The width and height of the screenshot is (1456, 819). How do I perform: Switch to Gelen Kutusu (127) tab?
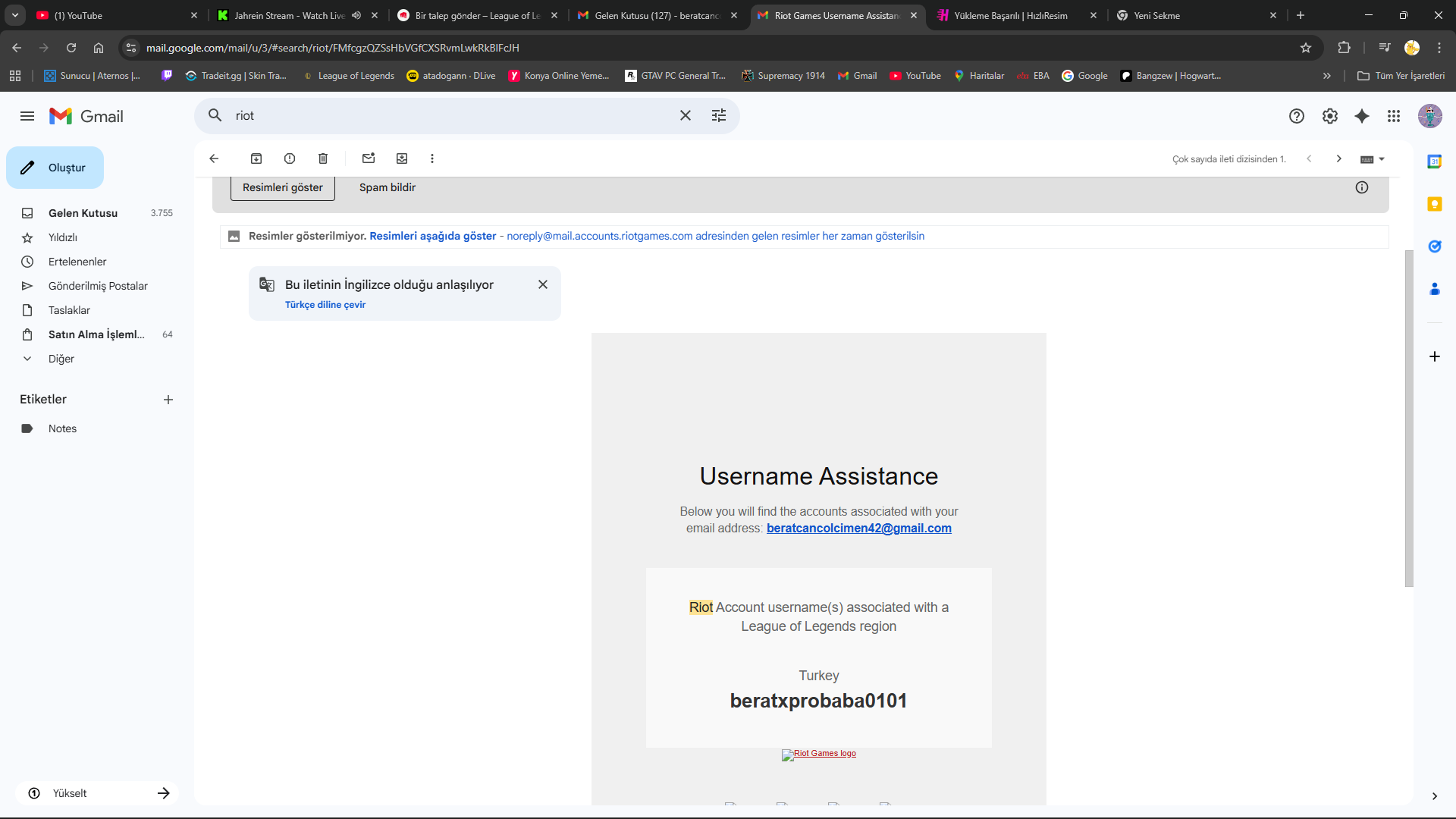coord(657,15)
